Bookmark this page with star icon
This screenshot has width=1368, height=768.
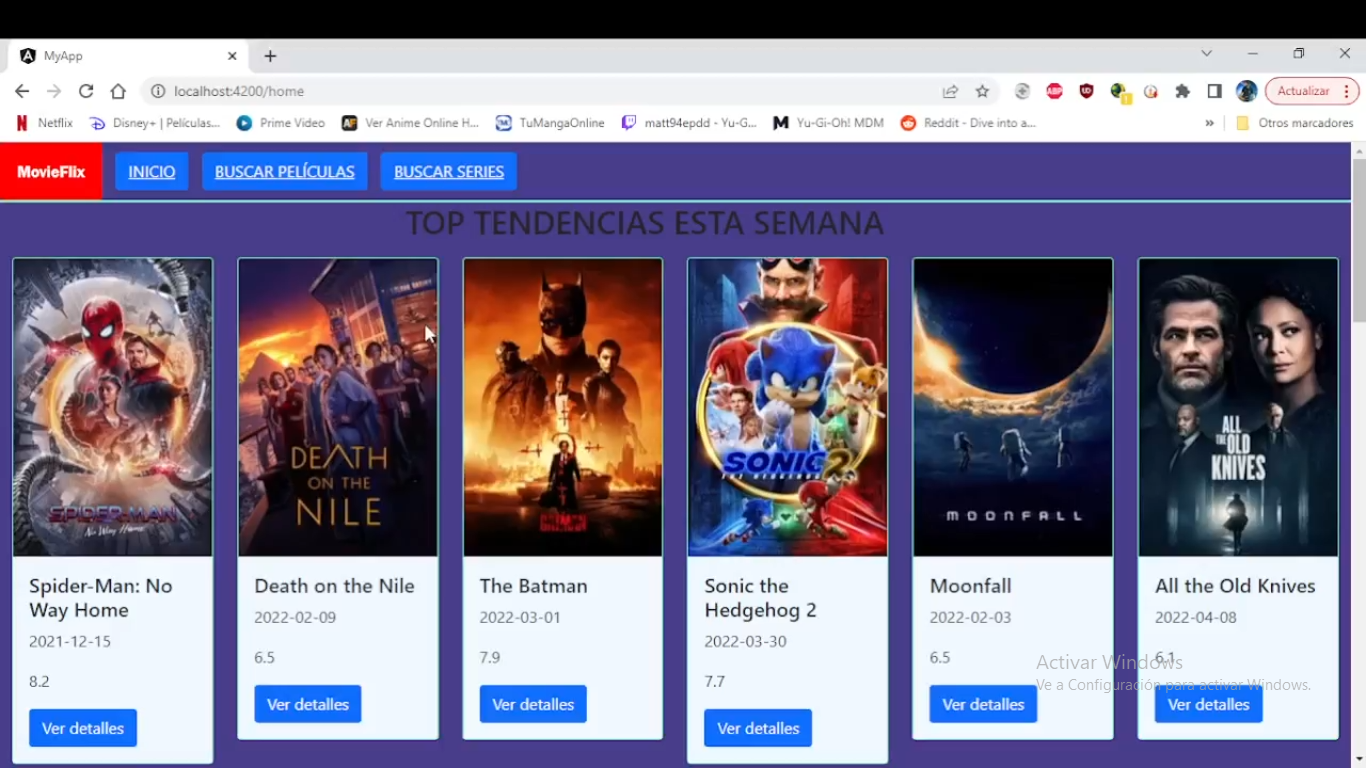982,91
